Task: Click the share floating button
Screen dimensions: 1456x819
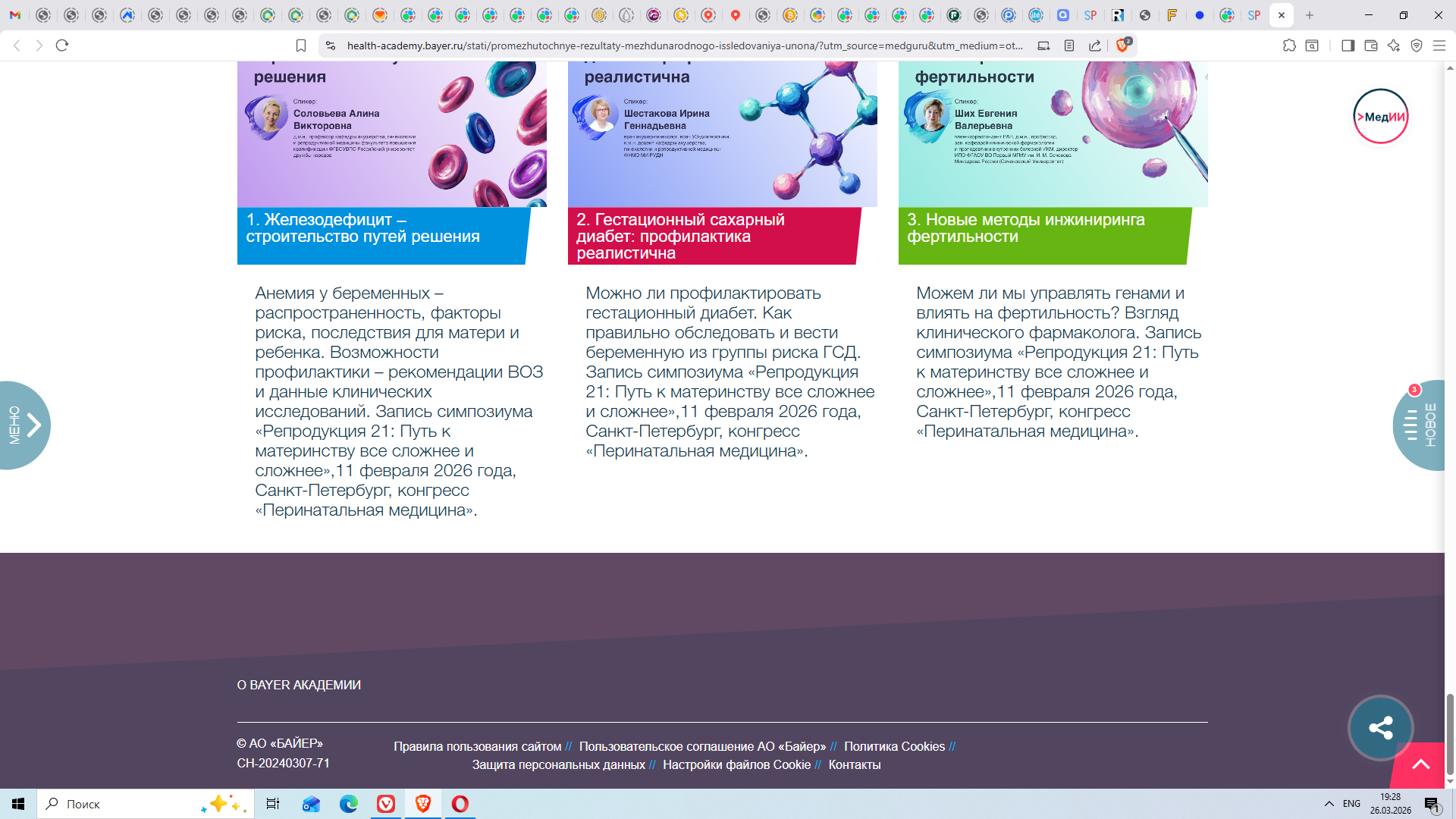Action: click(x=1380, y=728)
